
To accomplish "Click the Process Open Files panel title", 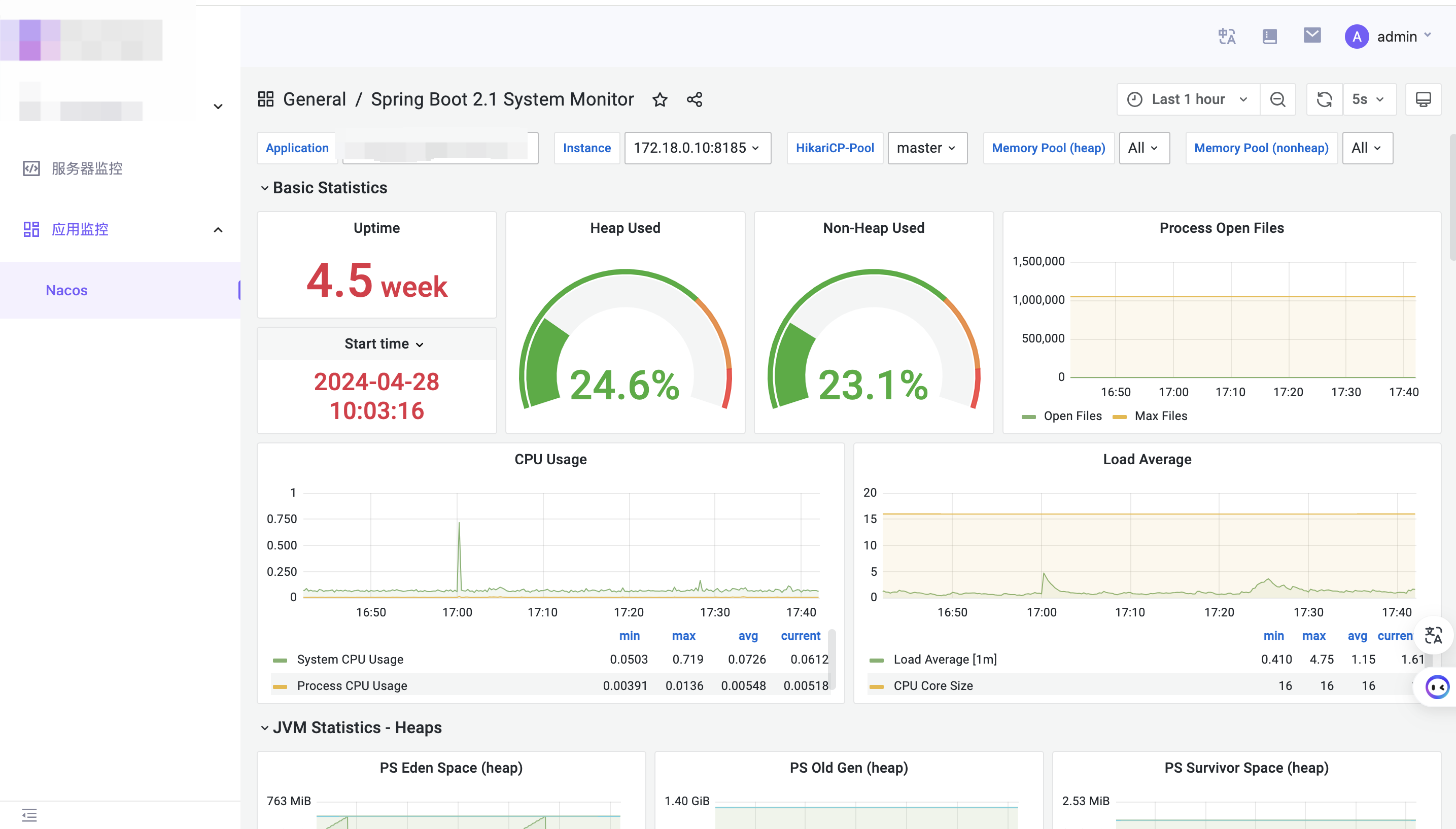I will (x=1222, y=228).
